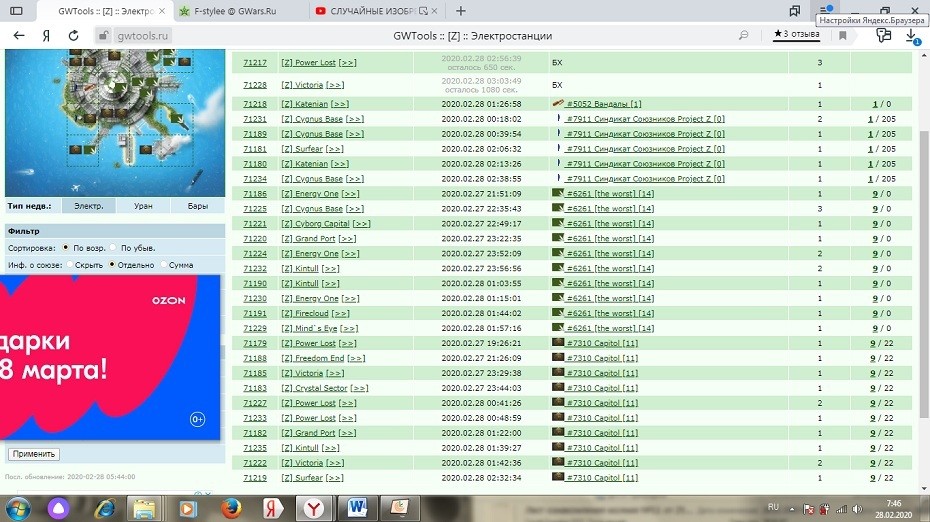Open the red Я Yandex taskbar icon
This screenshot has width=930, height=522.
(272, 508)
